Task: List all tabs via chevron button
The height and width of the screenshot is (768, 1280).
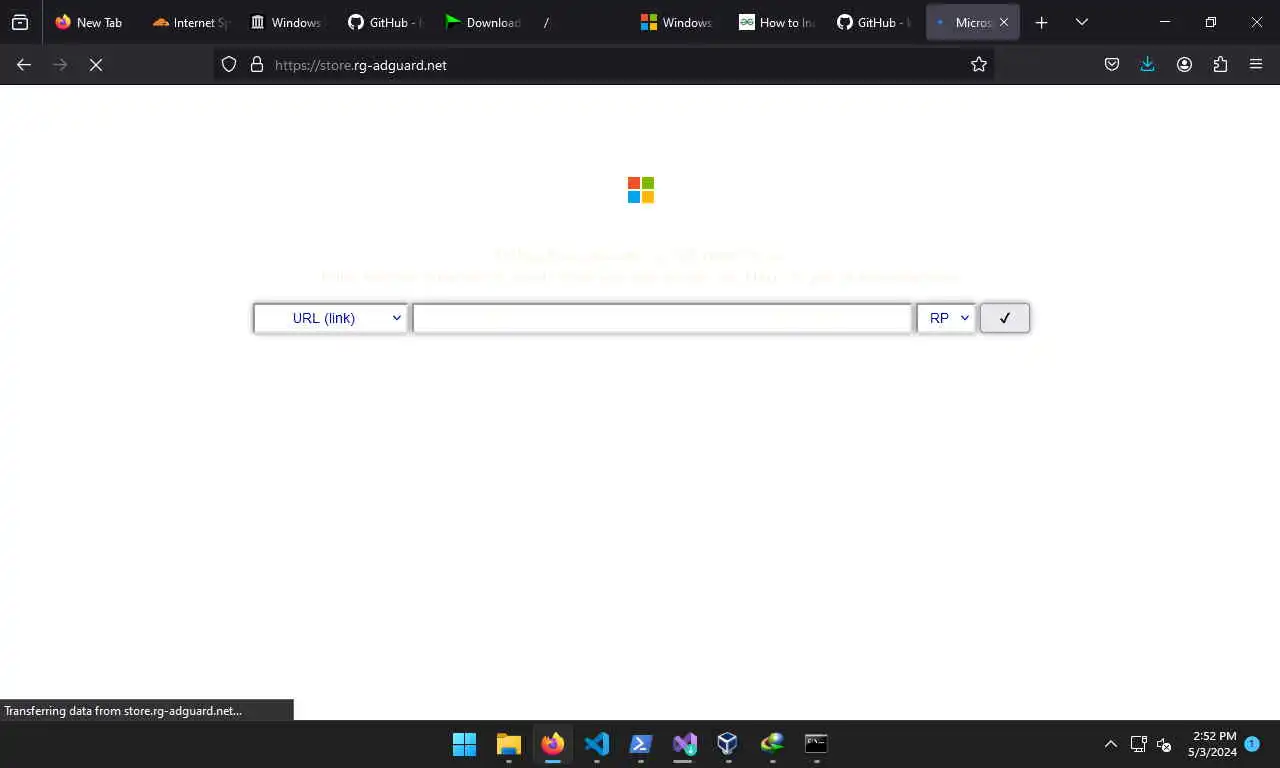Action: tap(1081, 22)
